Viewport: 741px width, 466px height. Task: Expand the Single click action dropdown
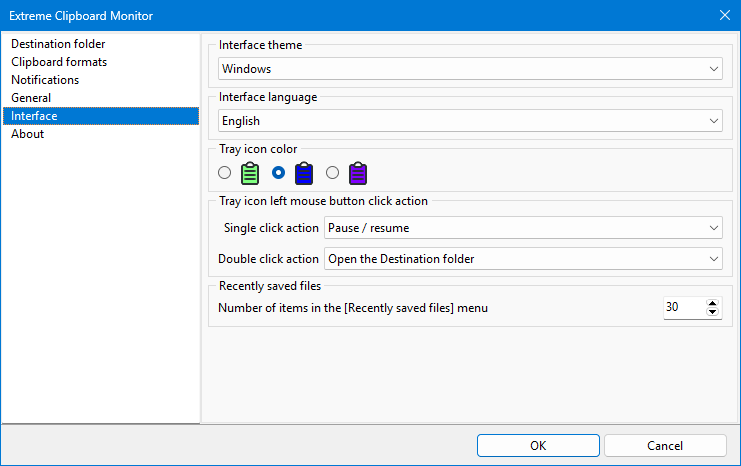[x=523, y=228]
